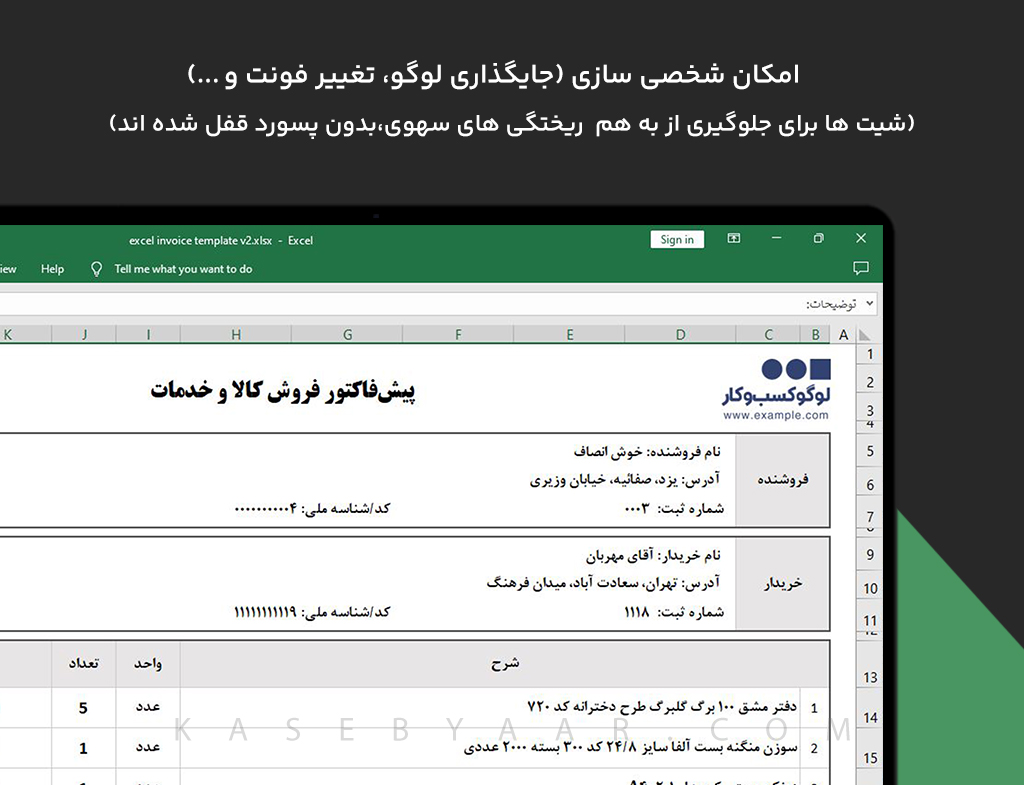Close the Excel window
1024x785 pixels.
[861, 238]
